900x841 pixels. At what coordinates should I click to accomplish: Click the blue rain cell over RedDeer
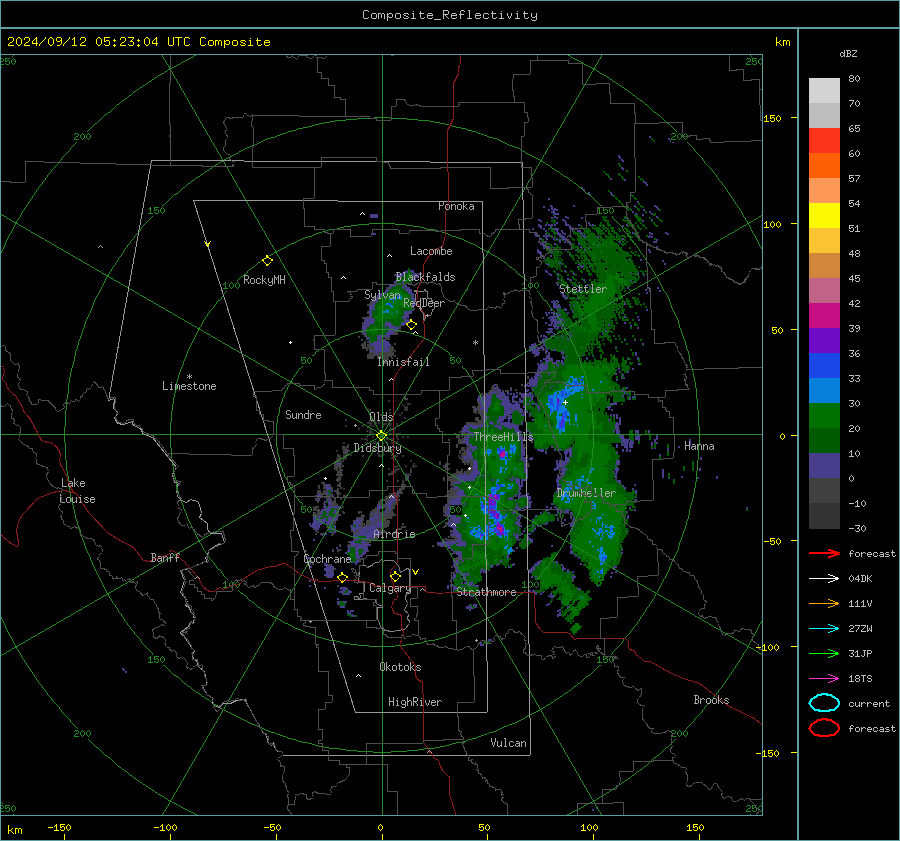(390, 307)
